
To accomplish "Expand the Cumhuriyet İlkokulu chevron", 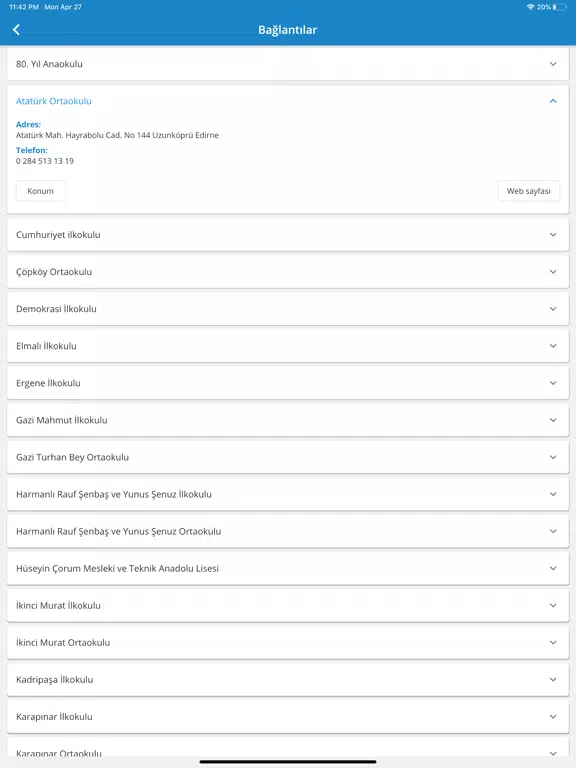I will (x=553, y=235).
